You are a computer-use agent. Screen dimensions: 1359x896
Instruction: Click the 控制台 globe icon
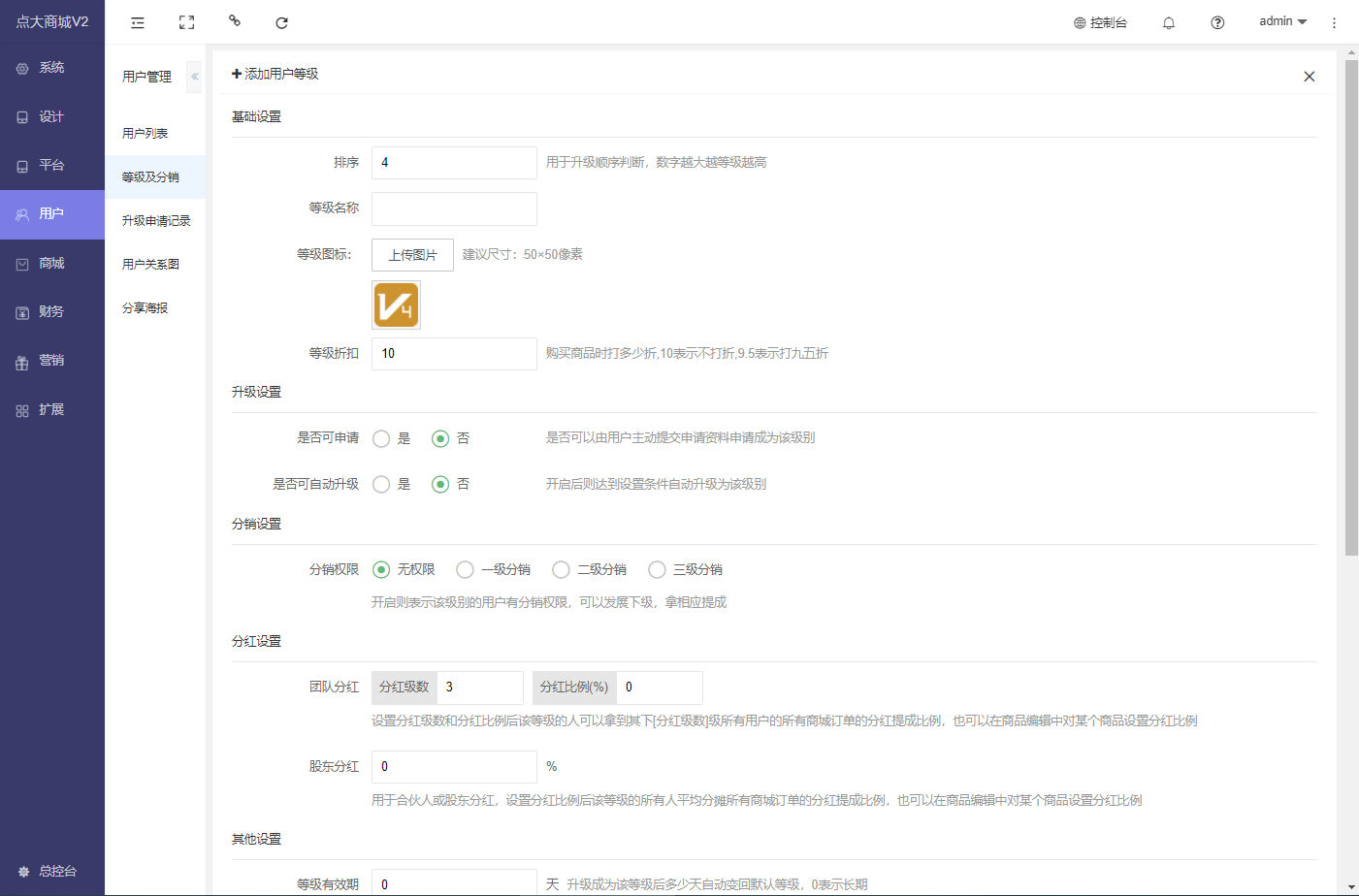pyautogui.click(x=1080, y=22)
